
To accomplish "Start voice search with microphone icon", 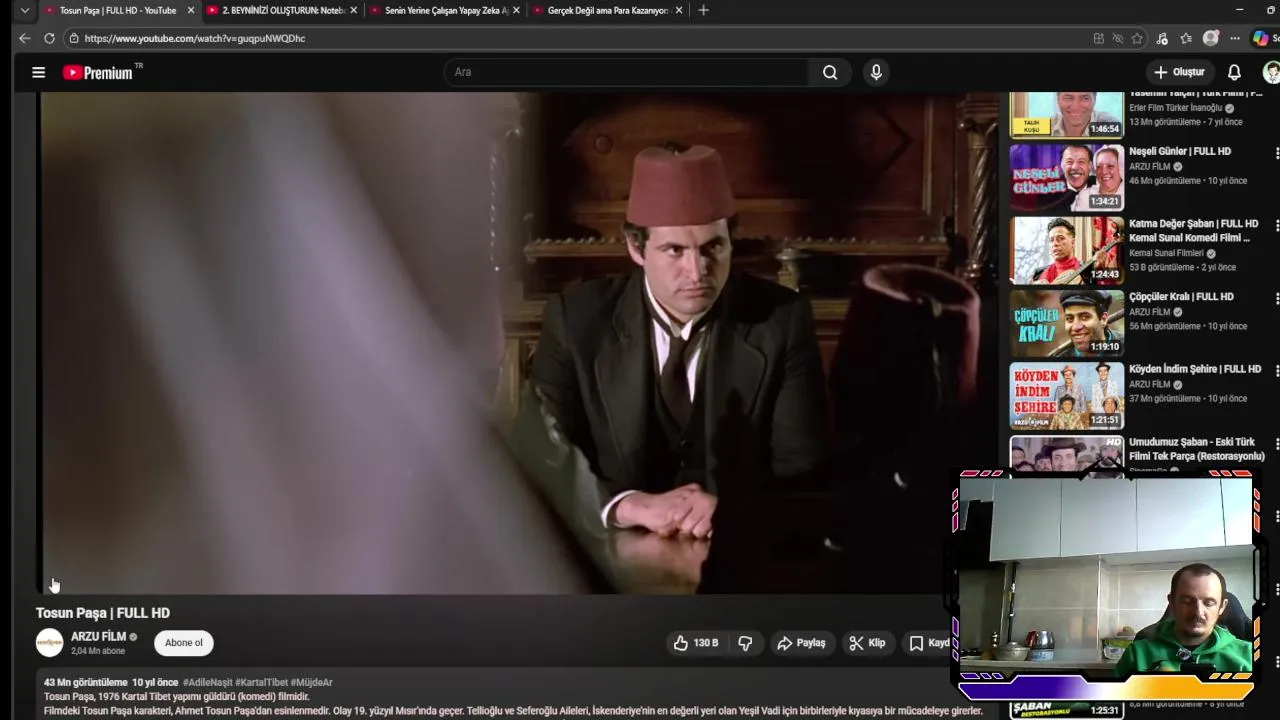I will 876,72.
